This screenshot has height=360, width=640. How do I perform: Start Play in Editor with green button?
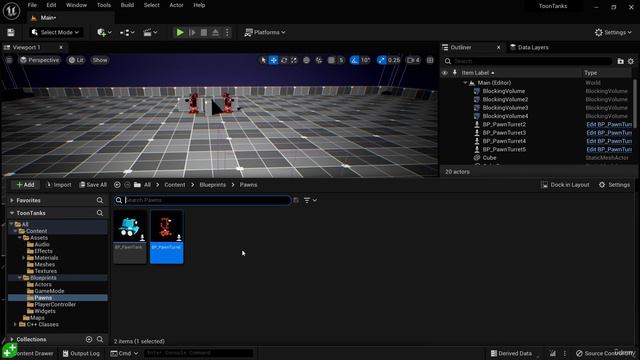[180, 32]
